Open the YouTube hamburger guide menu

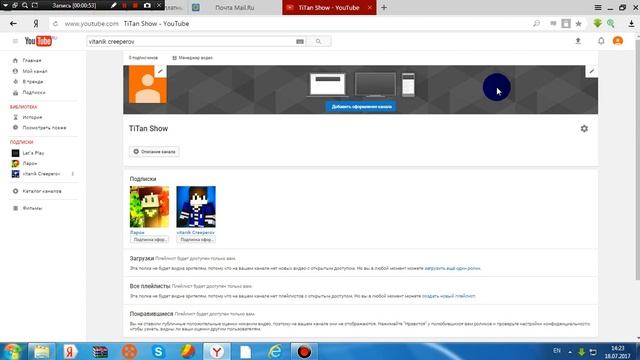coord(15,41)
